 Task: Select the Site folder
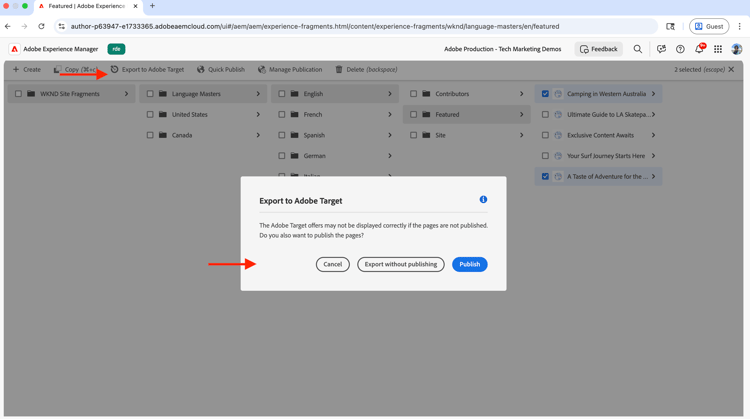(466, 135)
